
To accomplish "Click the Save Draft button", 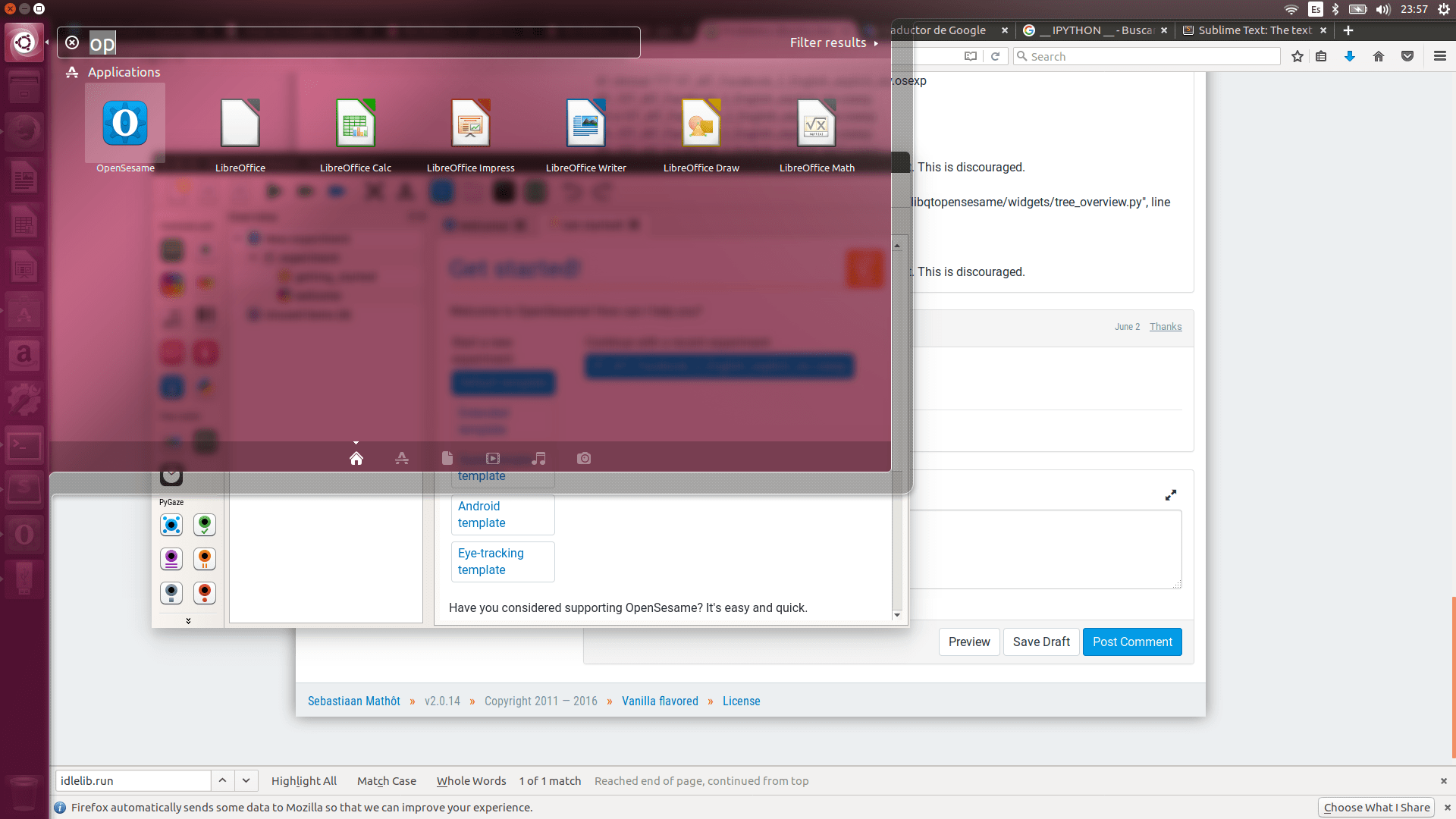I will tap(1041, 642).
